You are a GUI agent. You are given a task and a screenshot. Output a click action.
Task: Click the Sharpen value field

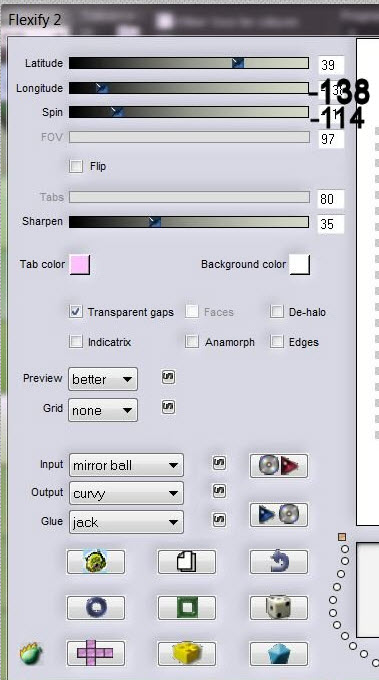click(331, 224)
